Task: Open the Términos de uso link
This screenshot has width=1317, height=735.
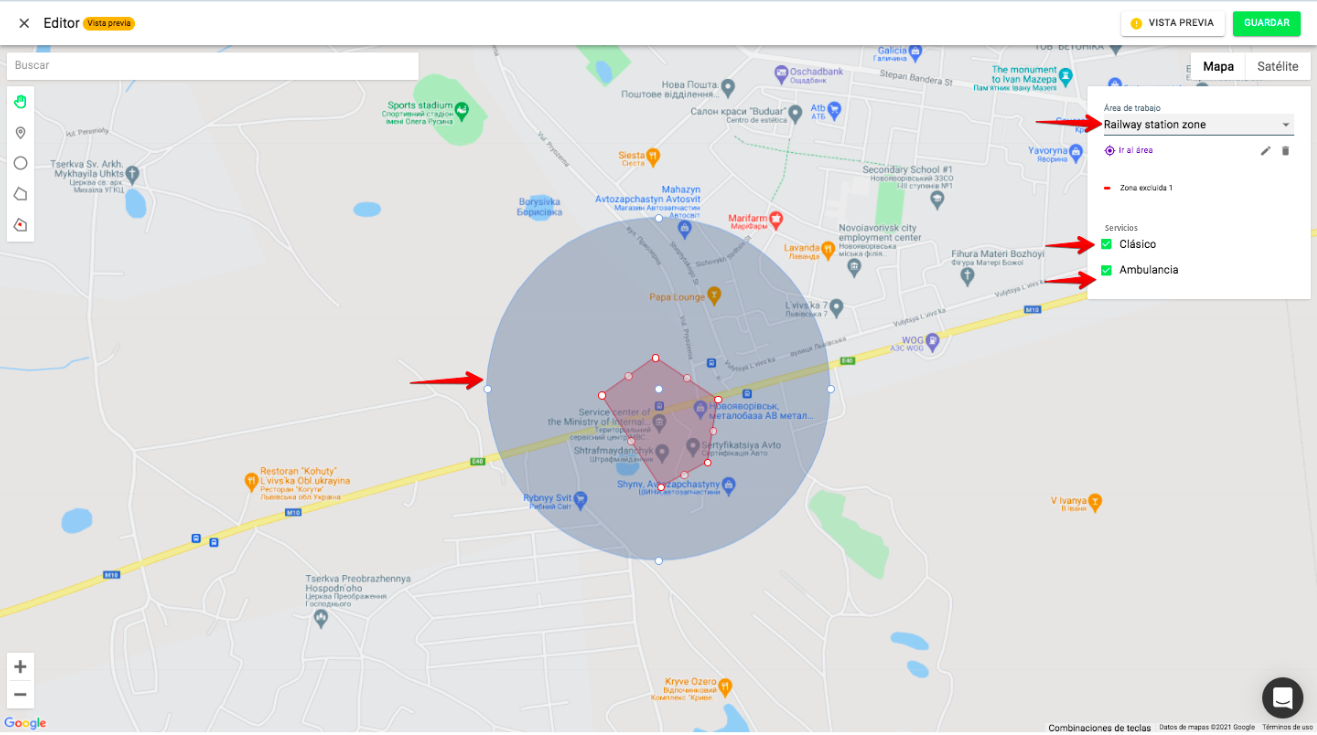Action: click(1287, 727)
